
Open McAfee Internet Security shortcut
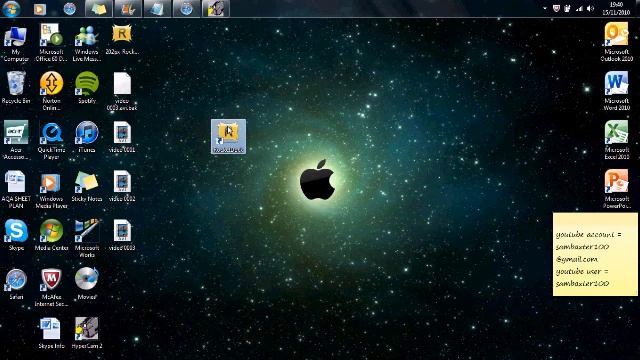(x=51, y=287)
